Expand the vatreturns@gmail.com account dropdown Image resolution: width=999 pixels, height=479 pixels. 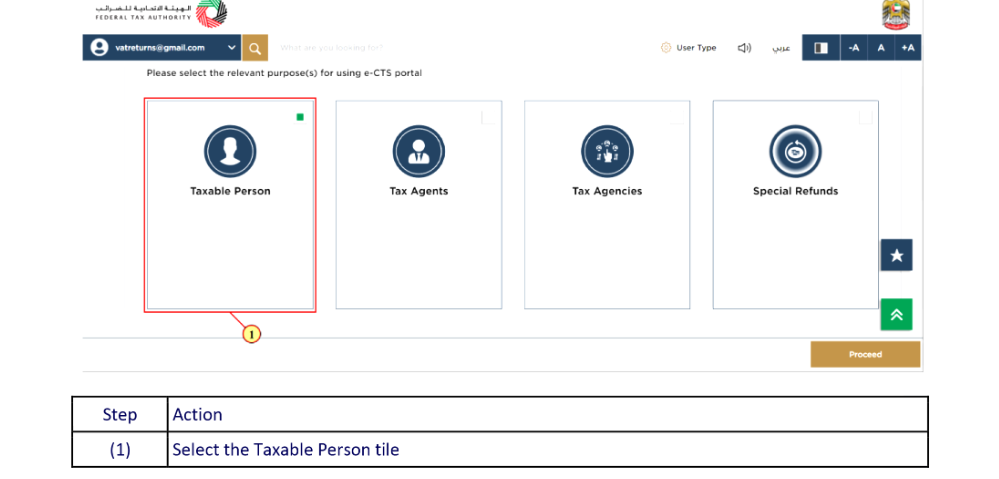(x=232, y=48)
